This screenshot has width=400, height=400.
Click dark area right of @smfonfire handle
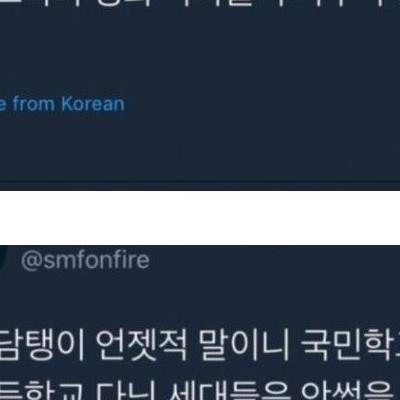273,260
